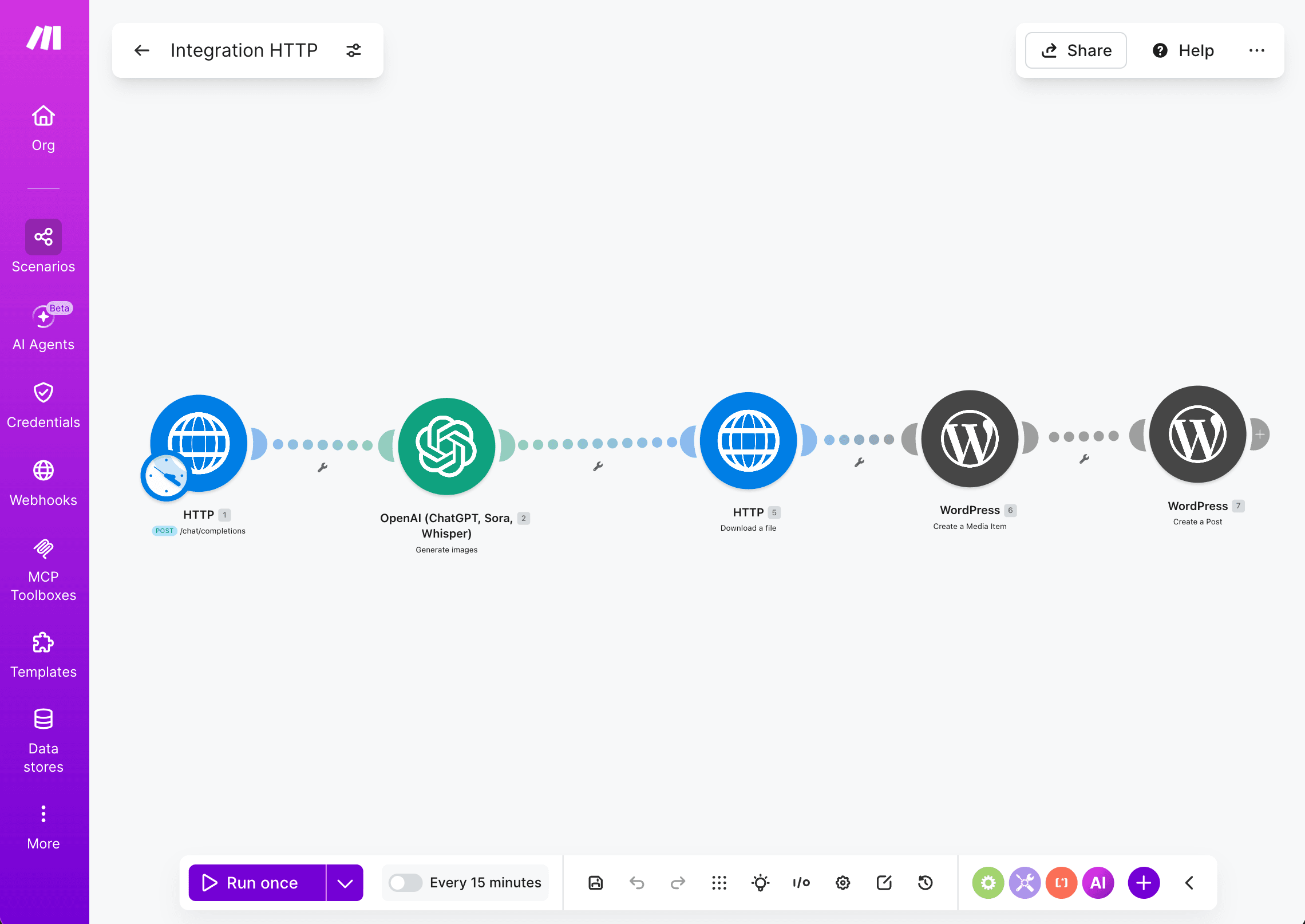Open the history clock icon
Image resolution: width=1305 pixels, height=924 pixels.
[x=925, y=883]
